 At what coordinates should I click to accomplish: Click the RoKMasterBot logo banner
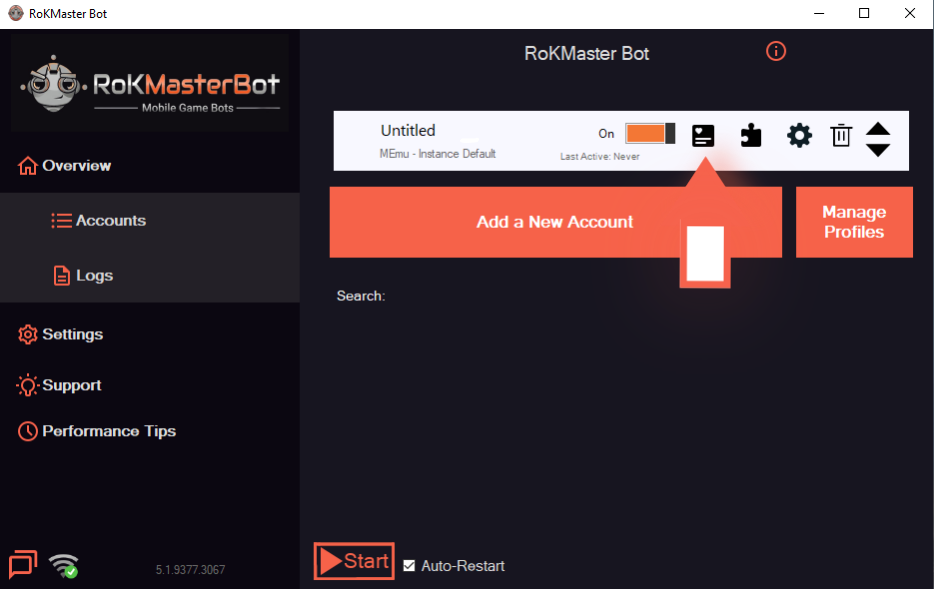(150, 83)
